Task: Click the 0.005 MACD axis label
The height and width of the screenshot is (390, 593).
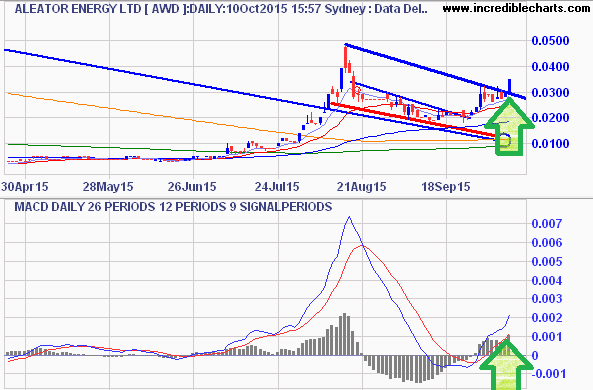Action: (547, 261)
